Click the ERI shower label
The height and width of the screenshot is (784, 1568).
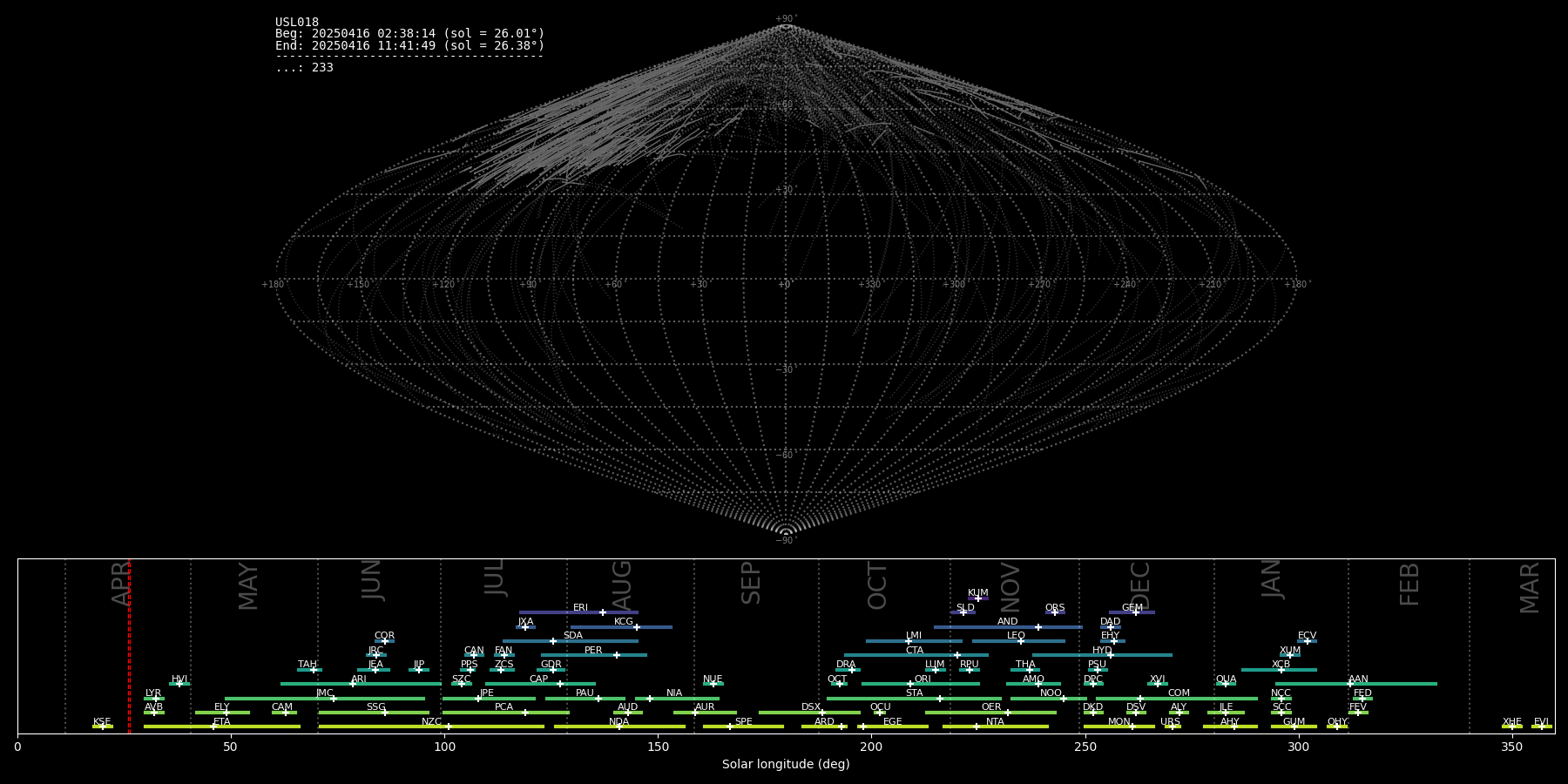[x=580, y=608]
